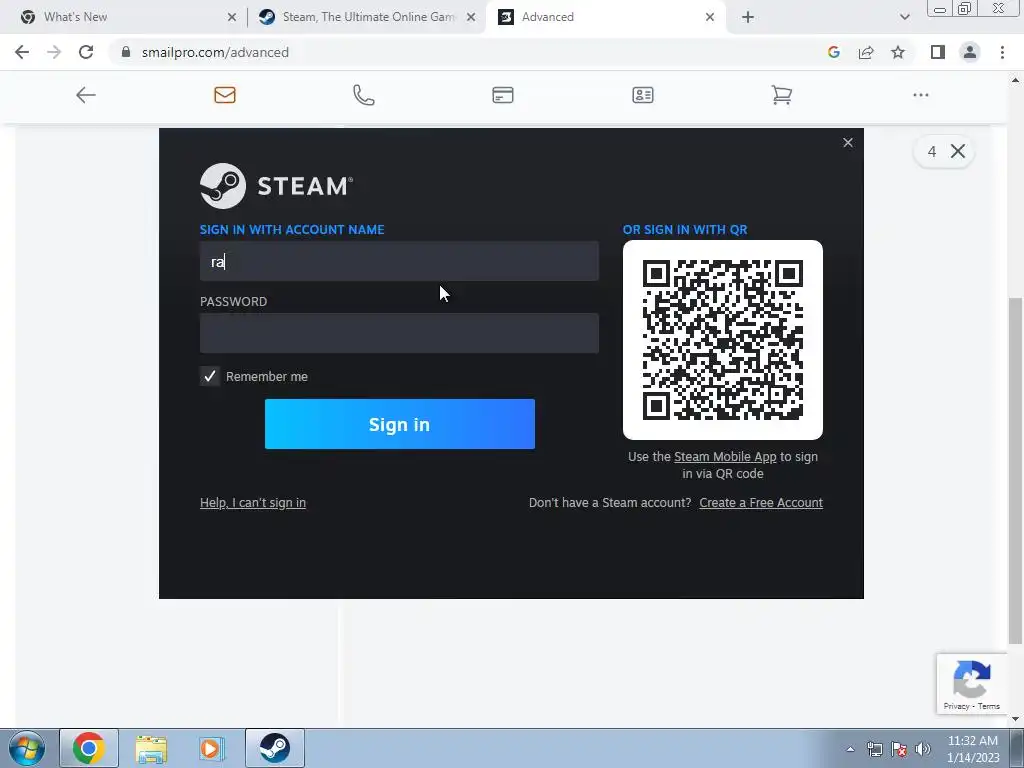Viewport: 1024px width, 768px height.
Task: Open the phone icon in smailpro toolbar
Action: [x=364, y=95]
